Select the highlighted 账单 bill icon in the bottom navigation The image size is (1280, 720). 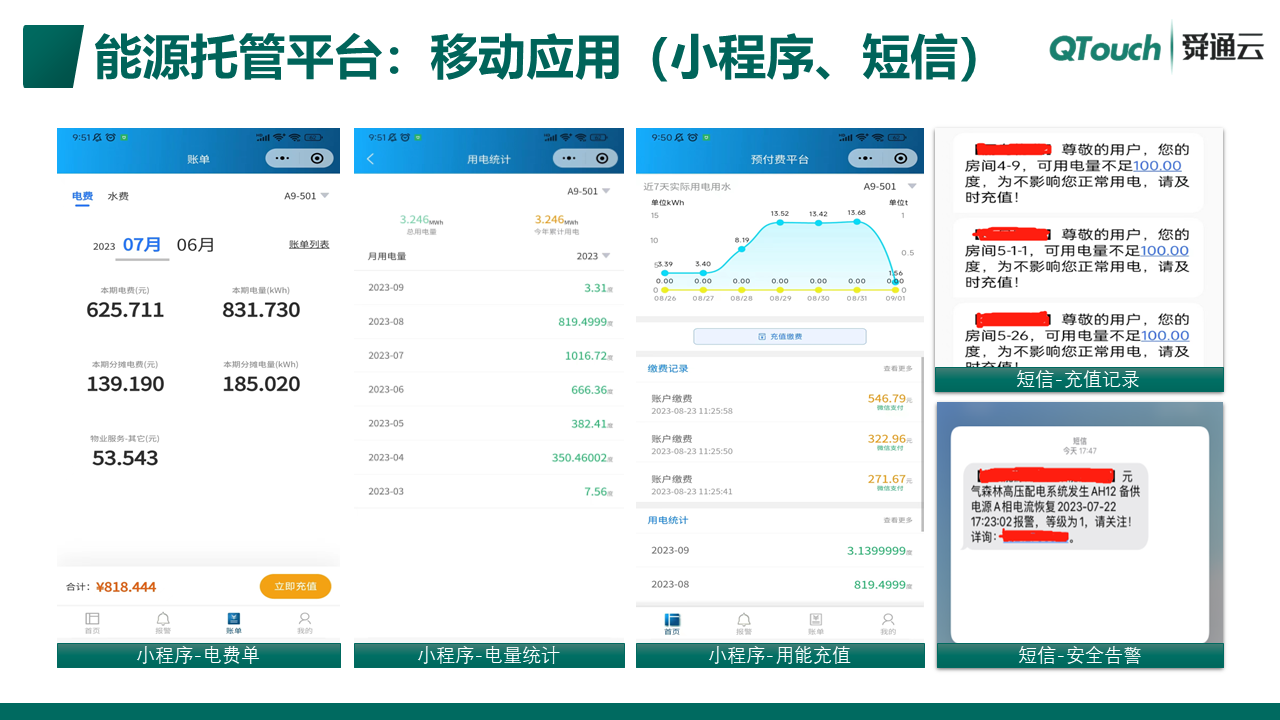pyautogui.click(x=233, y=622)
